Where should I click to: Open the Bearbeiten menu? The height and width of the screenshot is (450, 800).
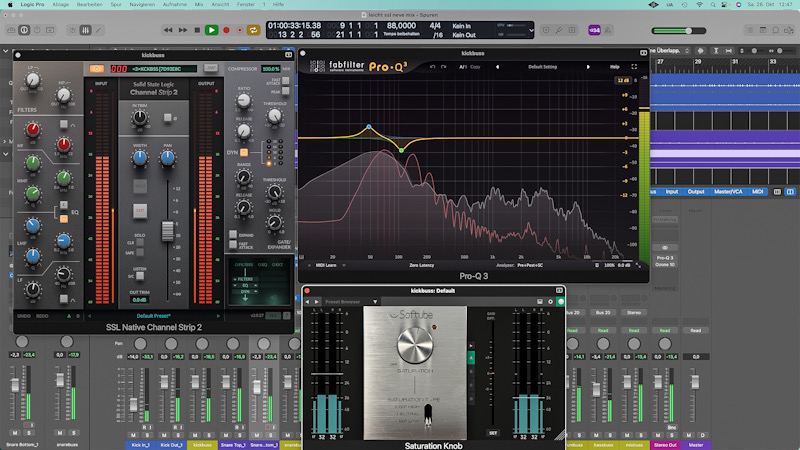pyautogui.click(x=89, y=4)
